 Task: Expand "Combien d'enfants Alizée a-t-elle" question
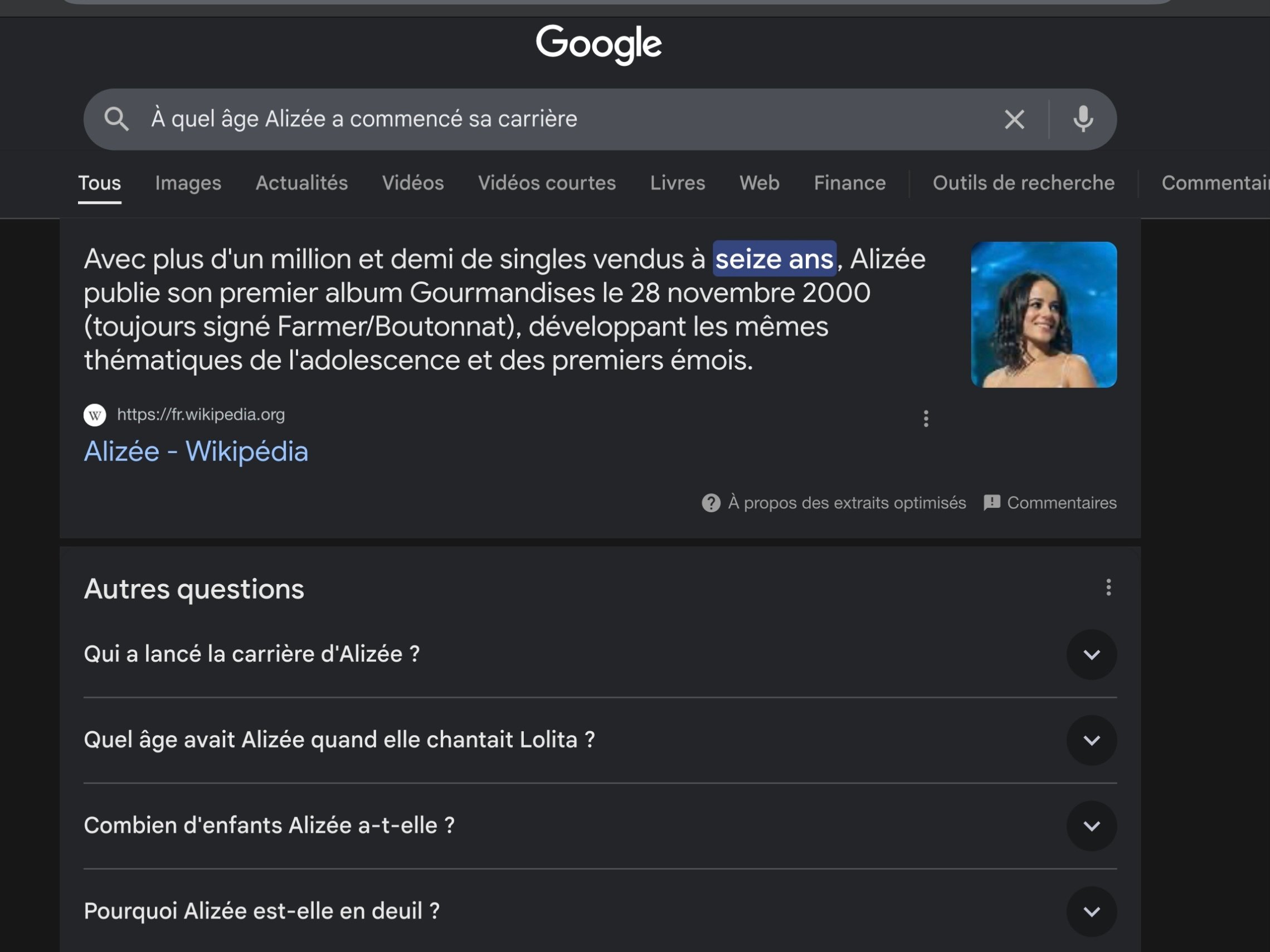point(1091,825)
